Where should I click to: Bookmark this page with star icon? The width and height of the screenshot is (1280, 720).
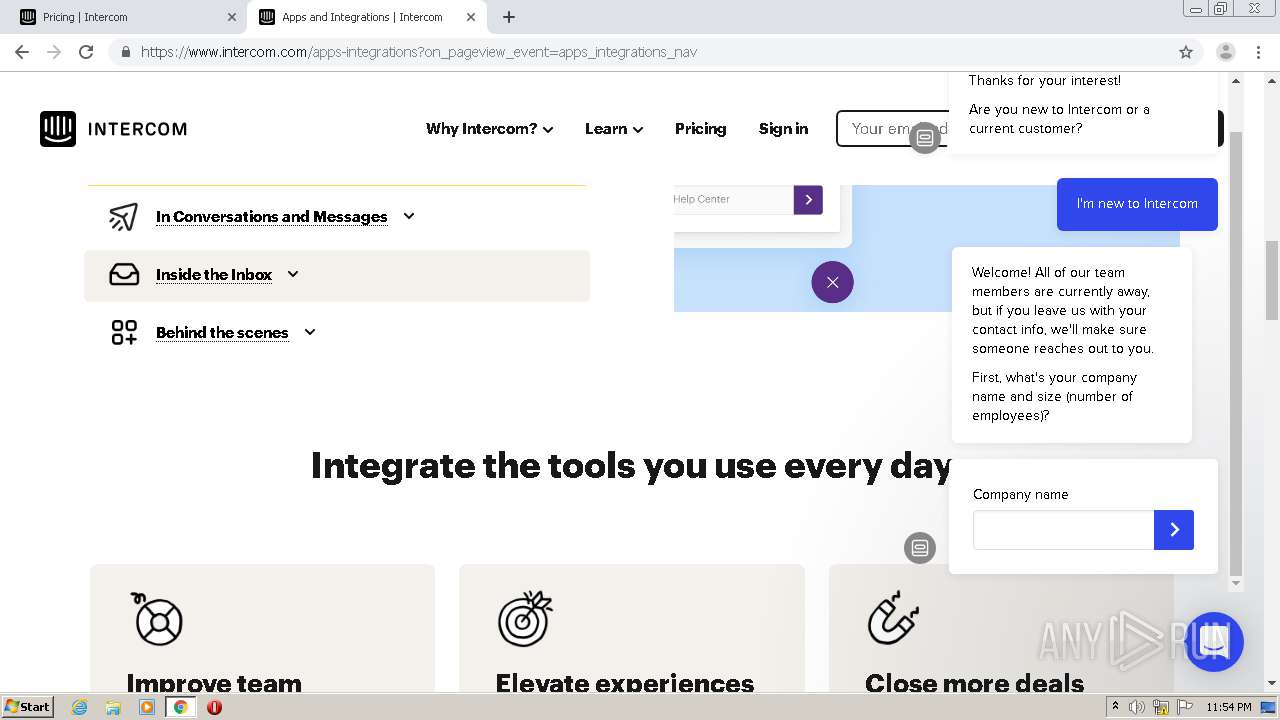1186,52
